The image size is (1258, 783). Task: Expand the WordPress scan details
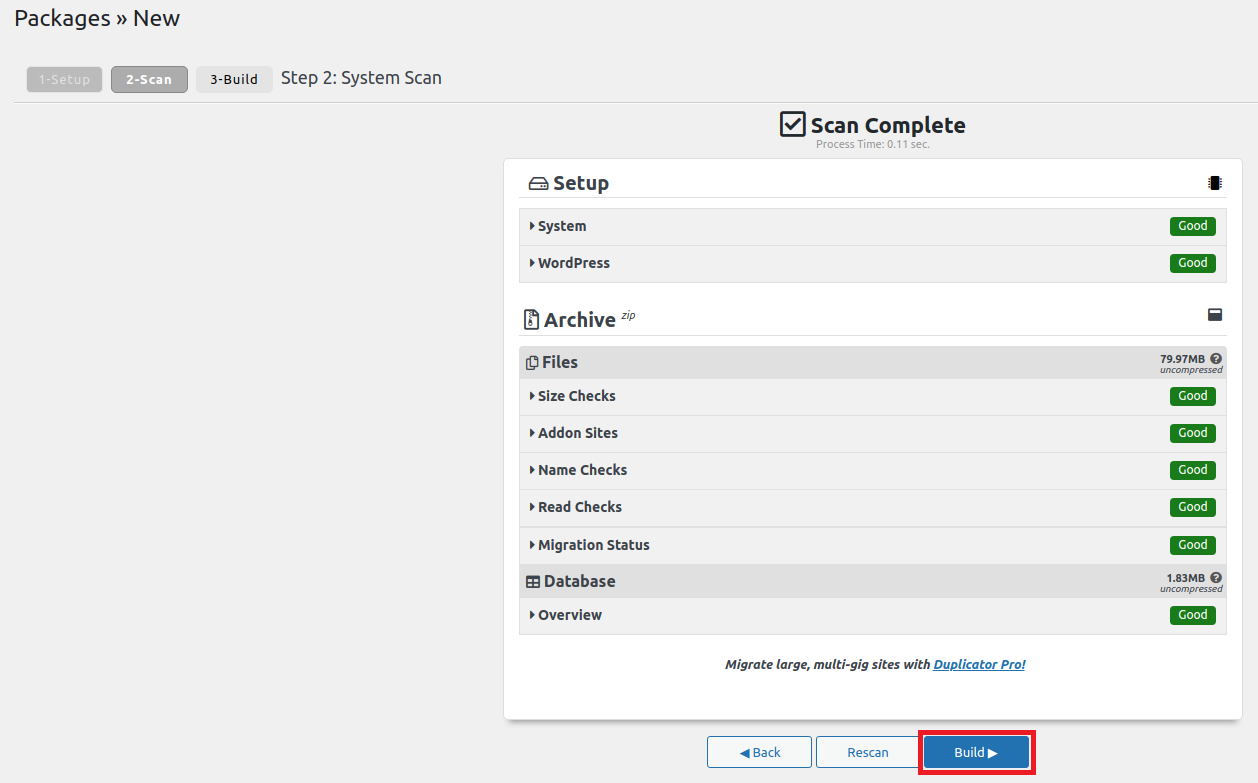[573, 263]
